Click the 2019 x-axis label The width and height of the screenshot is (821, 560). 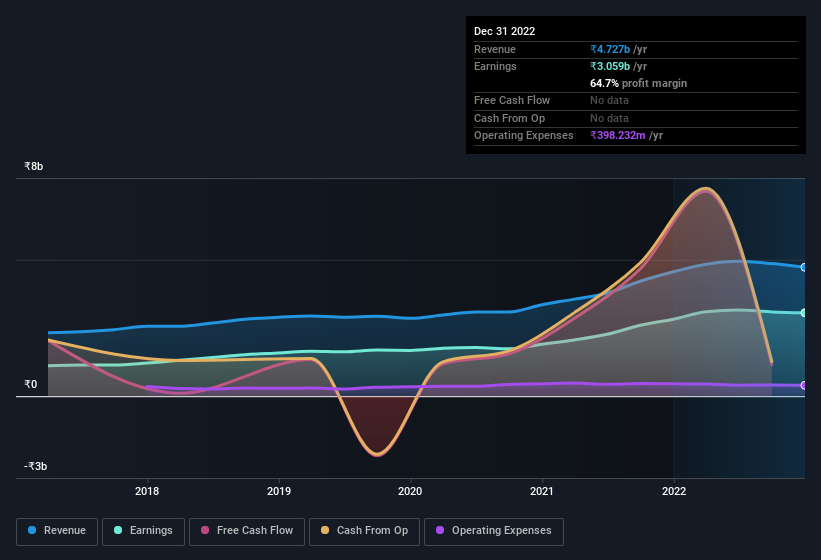[x=279, y=491]
